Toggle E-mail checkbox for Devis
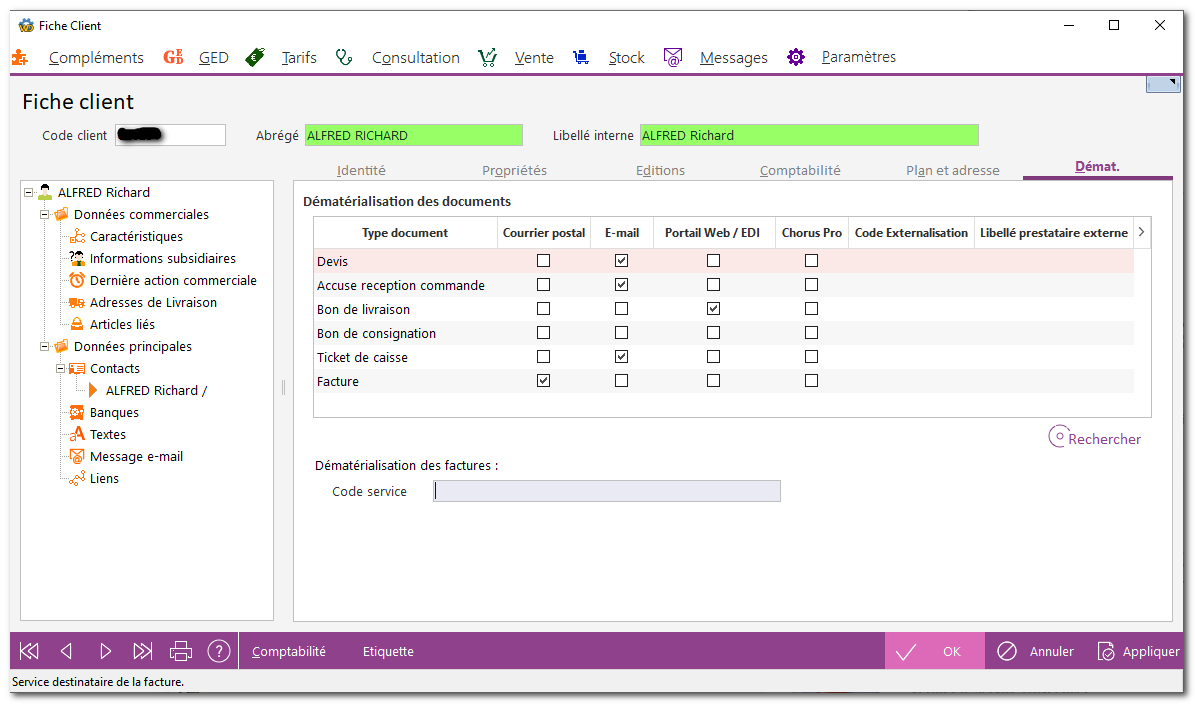 point(621,261)
